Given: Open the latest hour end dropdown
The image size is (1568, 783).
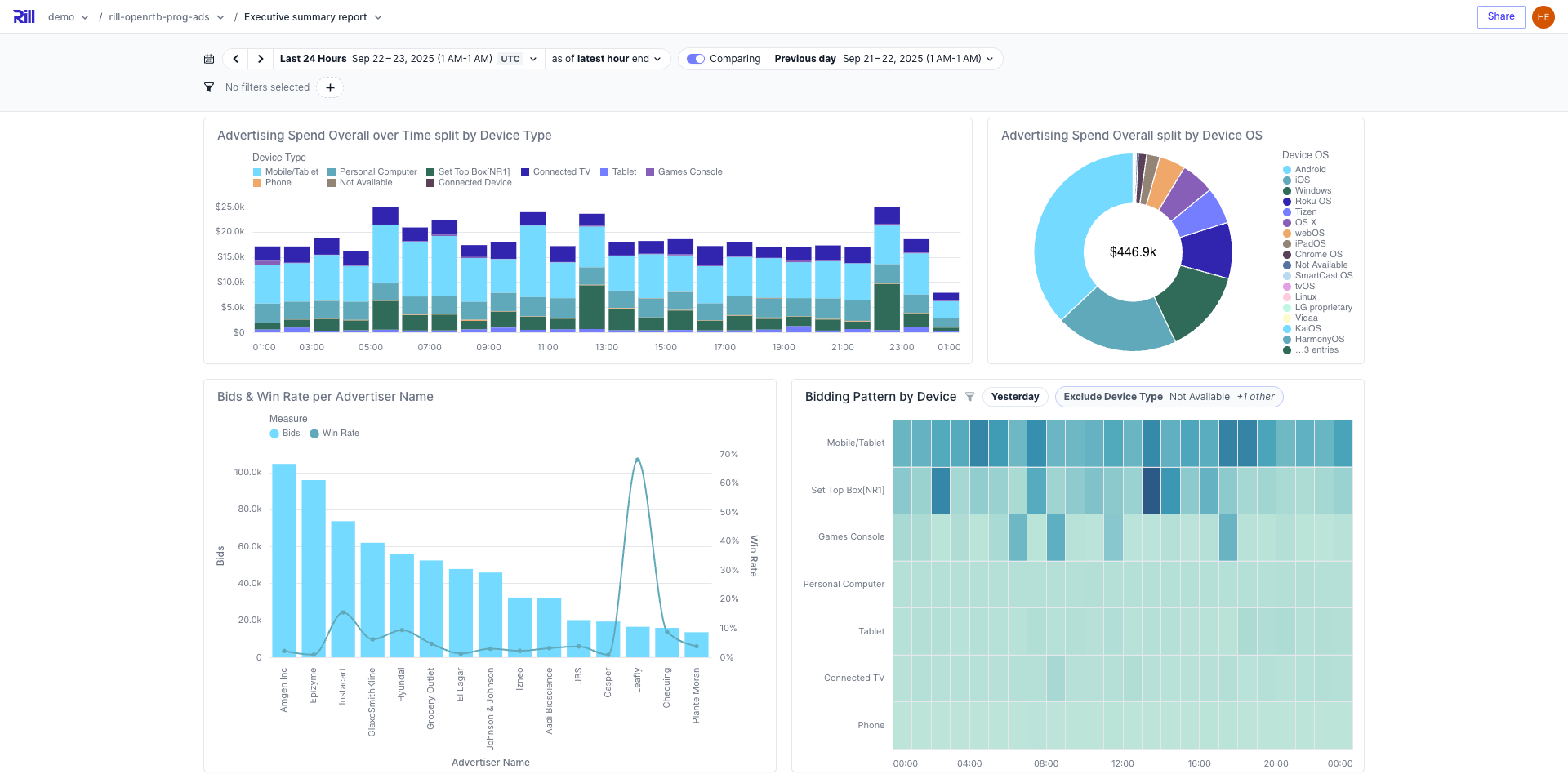Looking at the screenshot, I should click(606, 59).
